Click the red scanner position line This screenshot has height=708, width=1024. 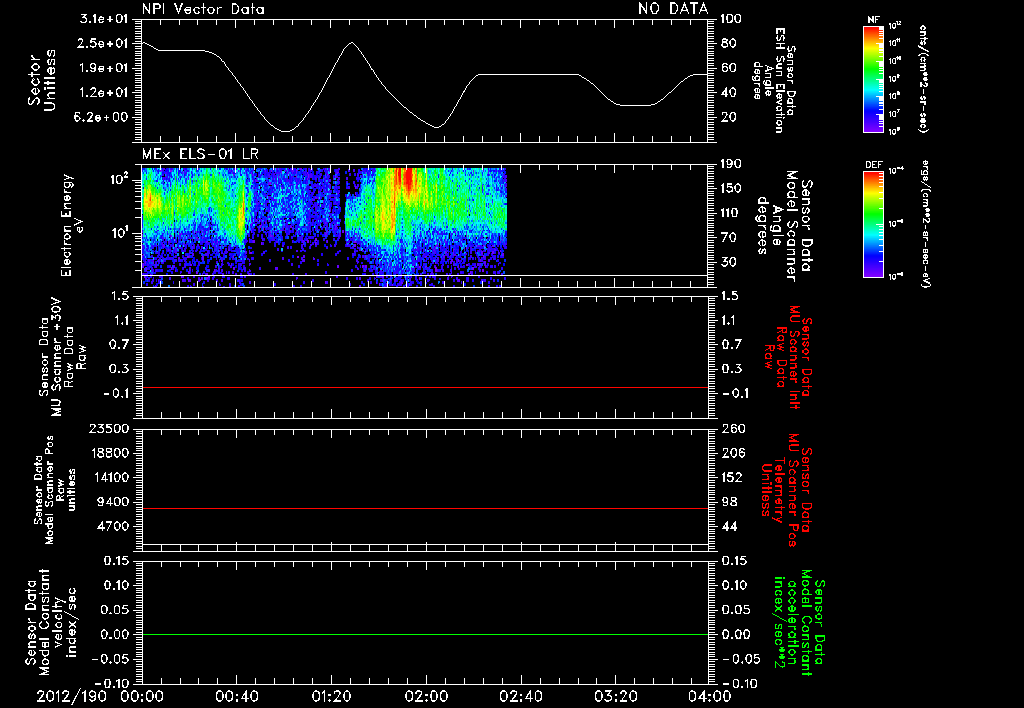425,508
